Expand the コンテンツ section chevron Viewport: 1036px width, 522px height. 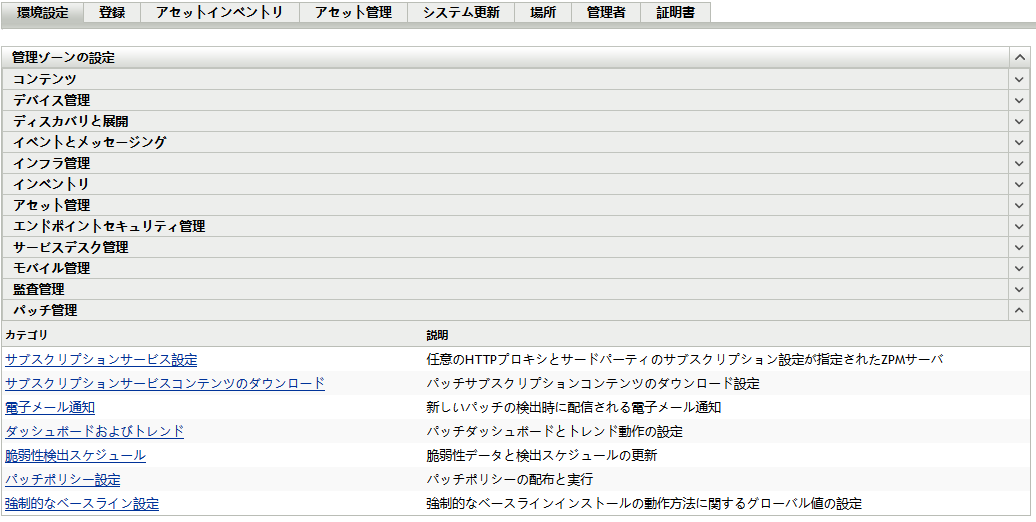click(x=1019, y=79)
